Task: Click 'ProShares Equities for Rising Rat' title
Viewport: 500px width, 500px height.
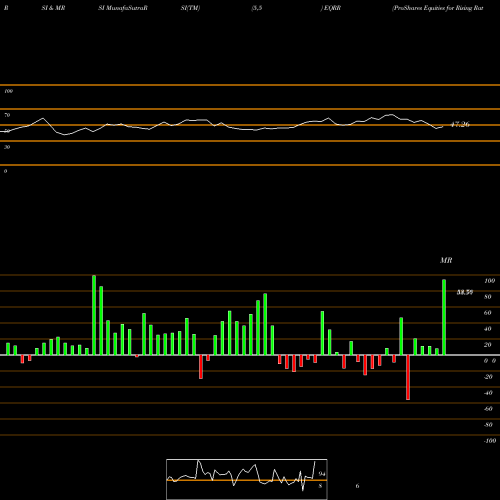Action: click(x=438, y=8)
